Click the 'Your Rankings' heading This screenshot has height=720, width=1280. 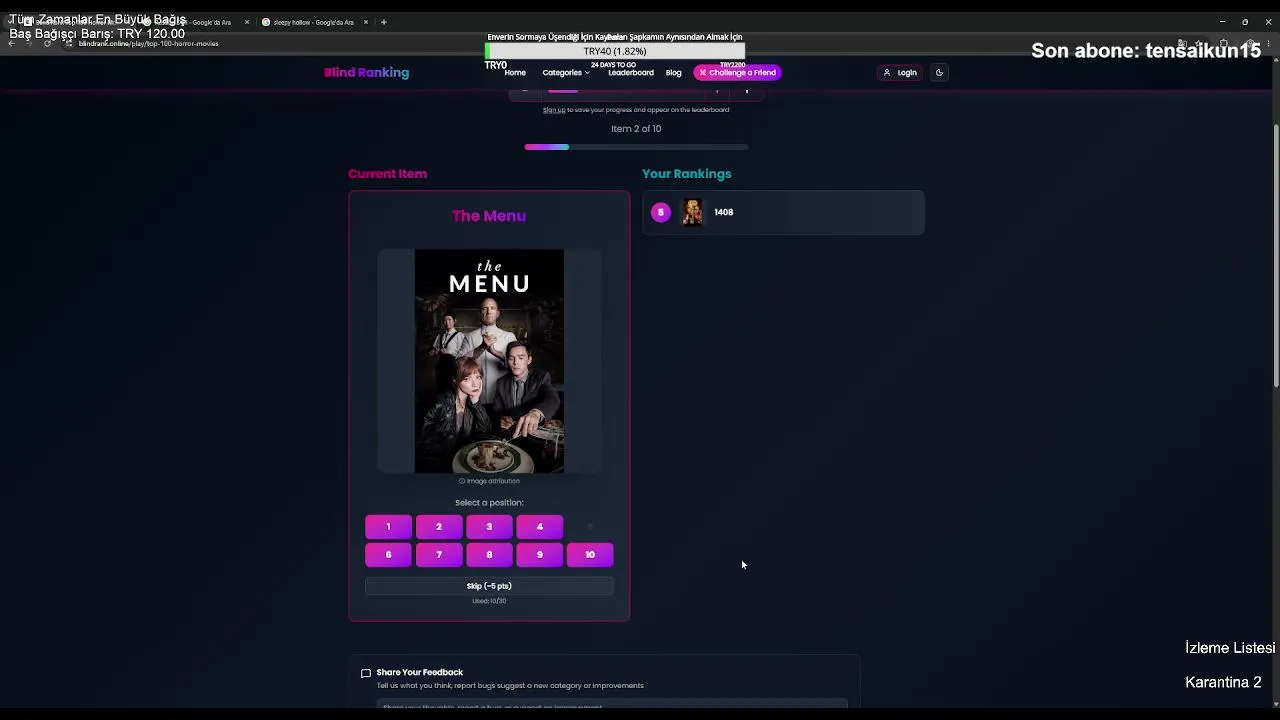(x=686, y=174)
